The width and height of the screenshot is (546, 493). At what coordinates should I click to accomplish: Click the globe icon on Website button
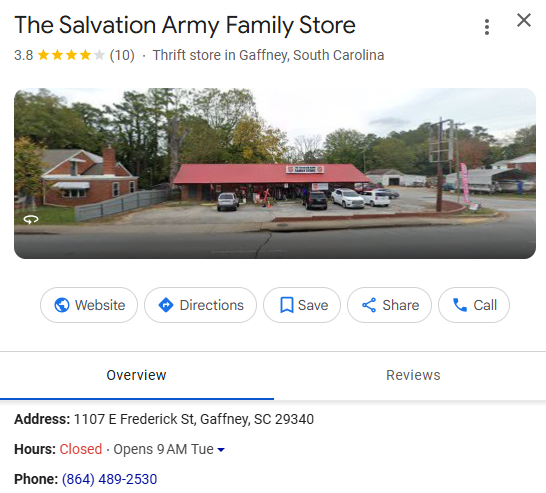point(62,305)
